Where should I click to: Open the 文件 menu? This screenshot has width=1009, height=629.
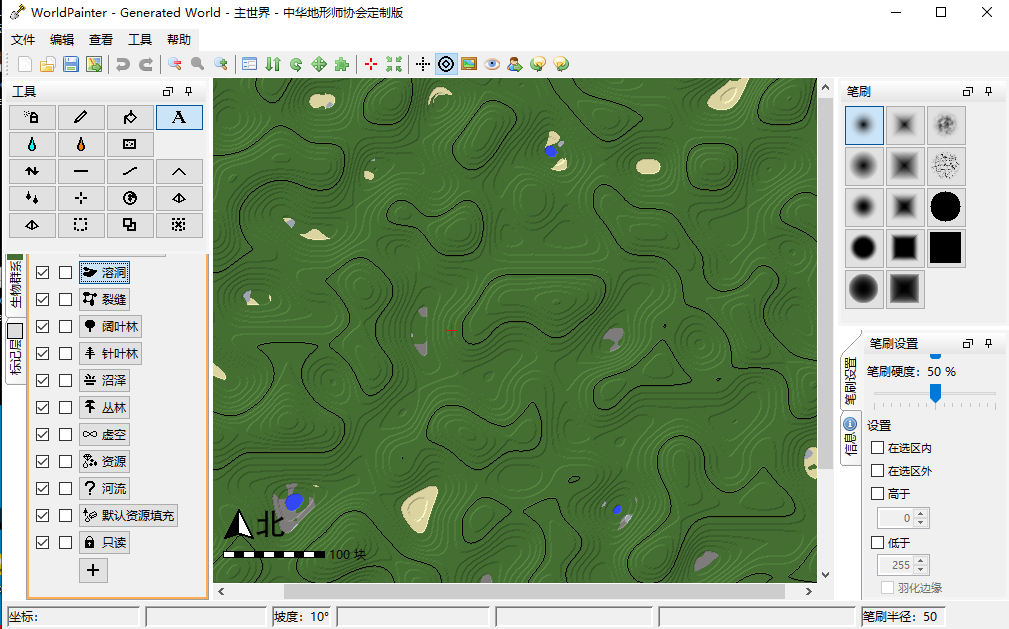click(23, 40)
